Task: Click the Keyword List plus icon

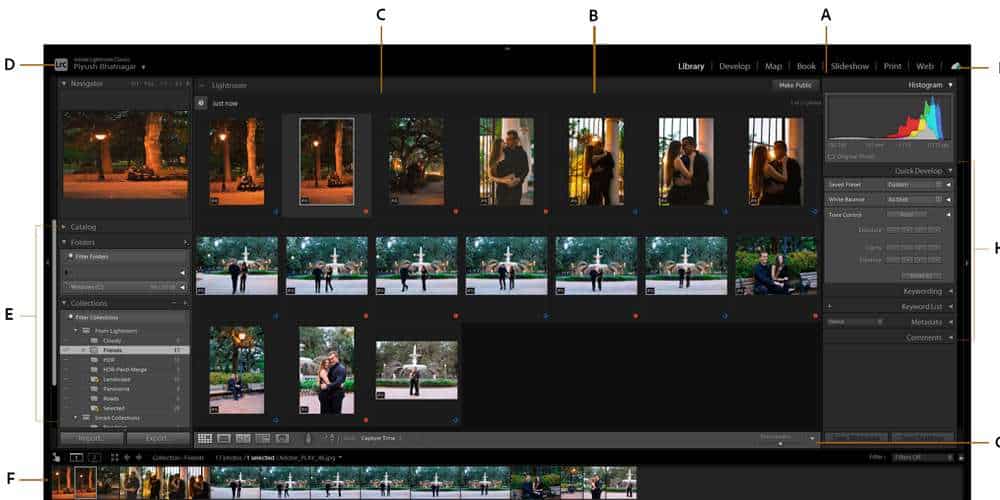Action: tap(830, 307)
